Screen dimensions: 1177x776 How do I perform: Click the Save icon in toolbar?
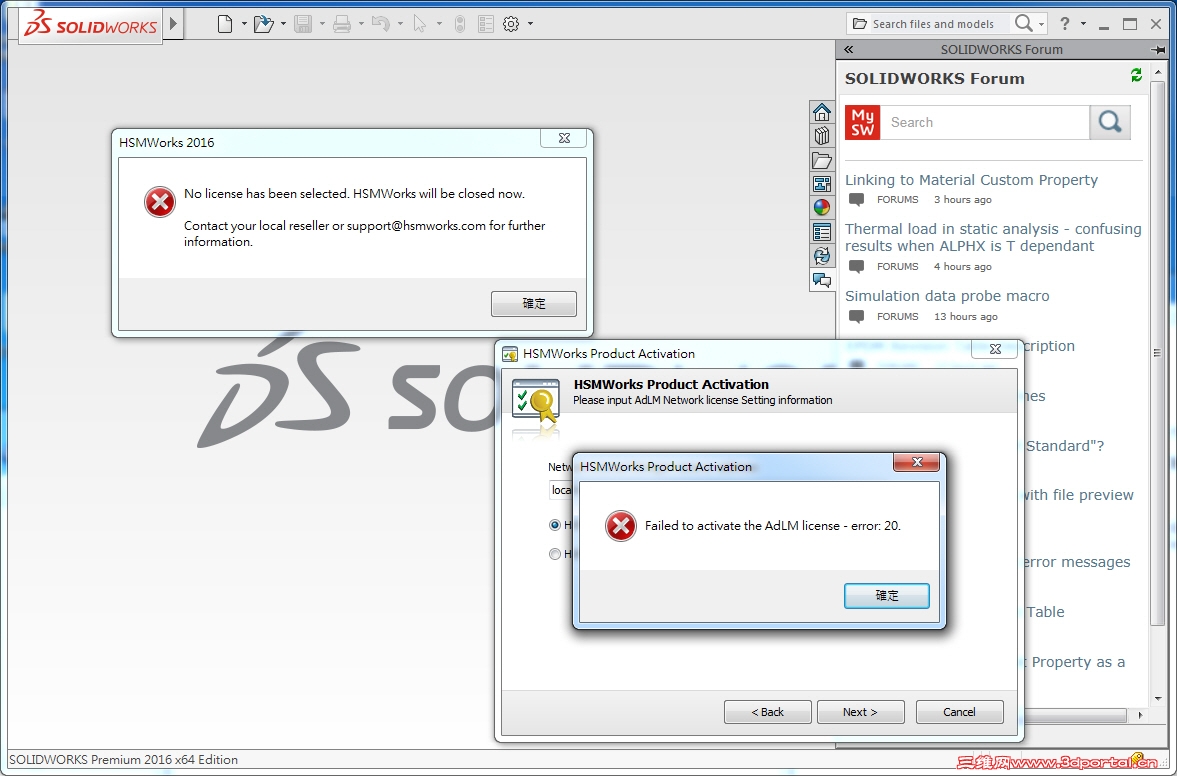303,24
